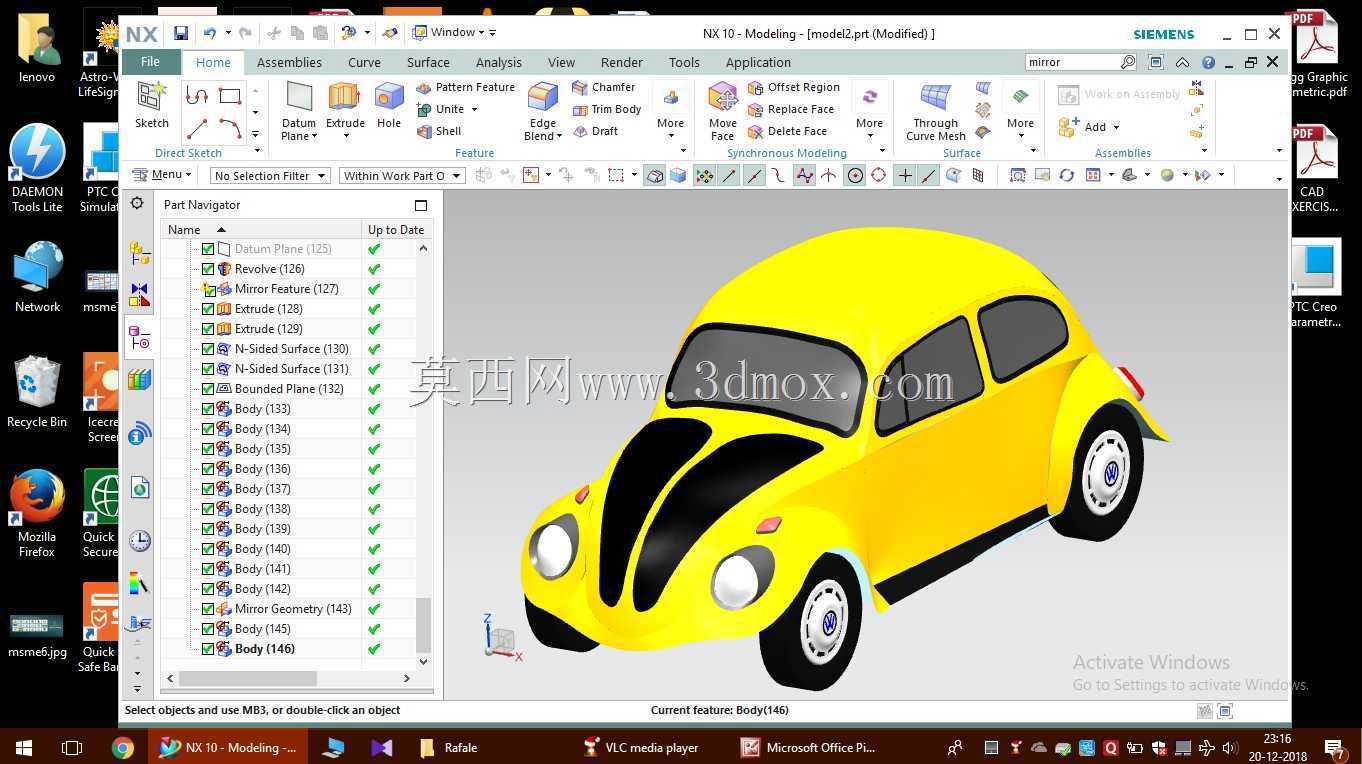Launch the Extrude feature tool
This screenshot has width=1362, height=764.
[x=345, y=106]
